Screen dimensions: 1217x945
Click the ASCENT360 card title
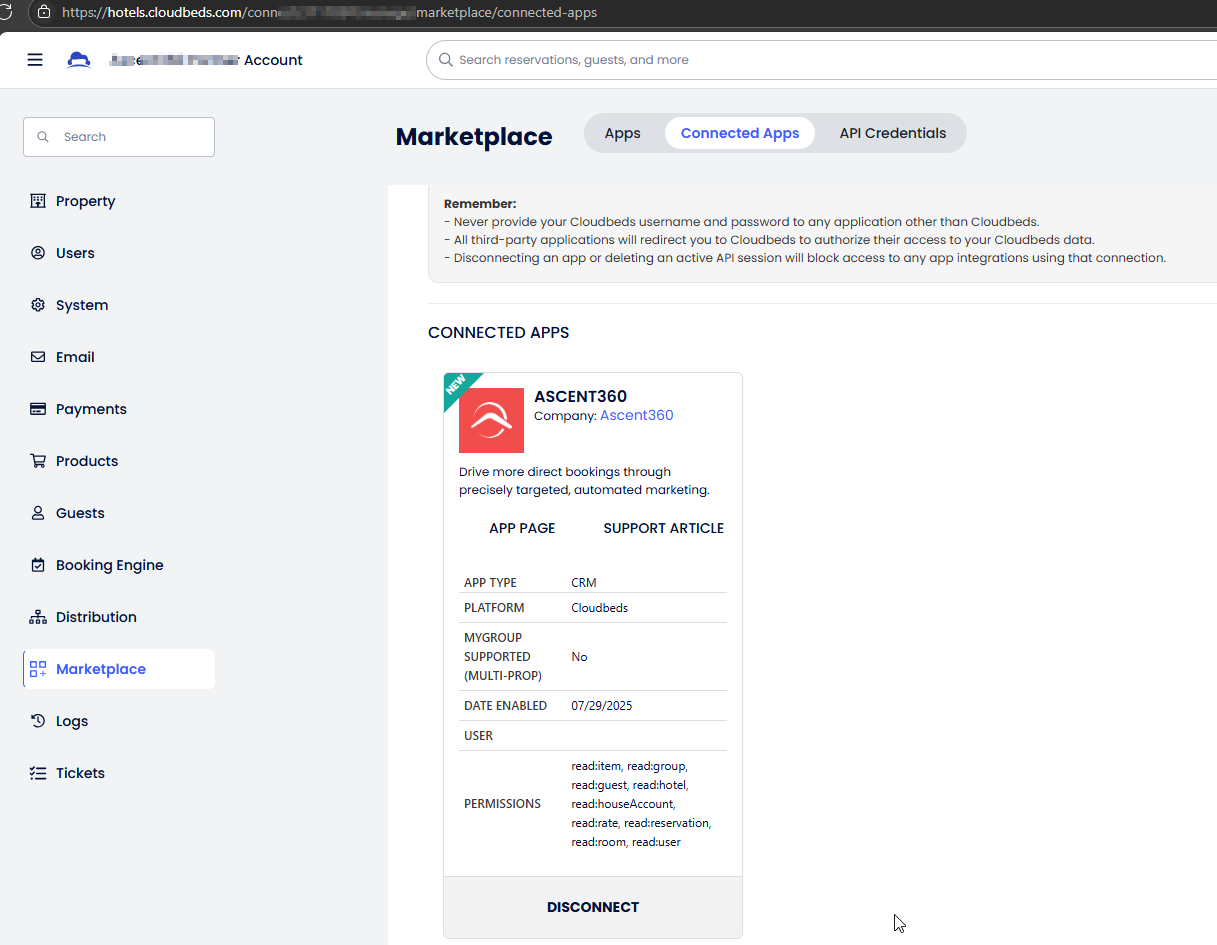click(x=581, y=396)
